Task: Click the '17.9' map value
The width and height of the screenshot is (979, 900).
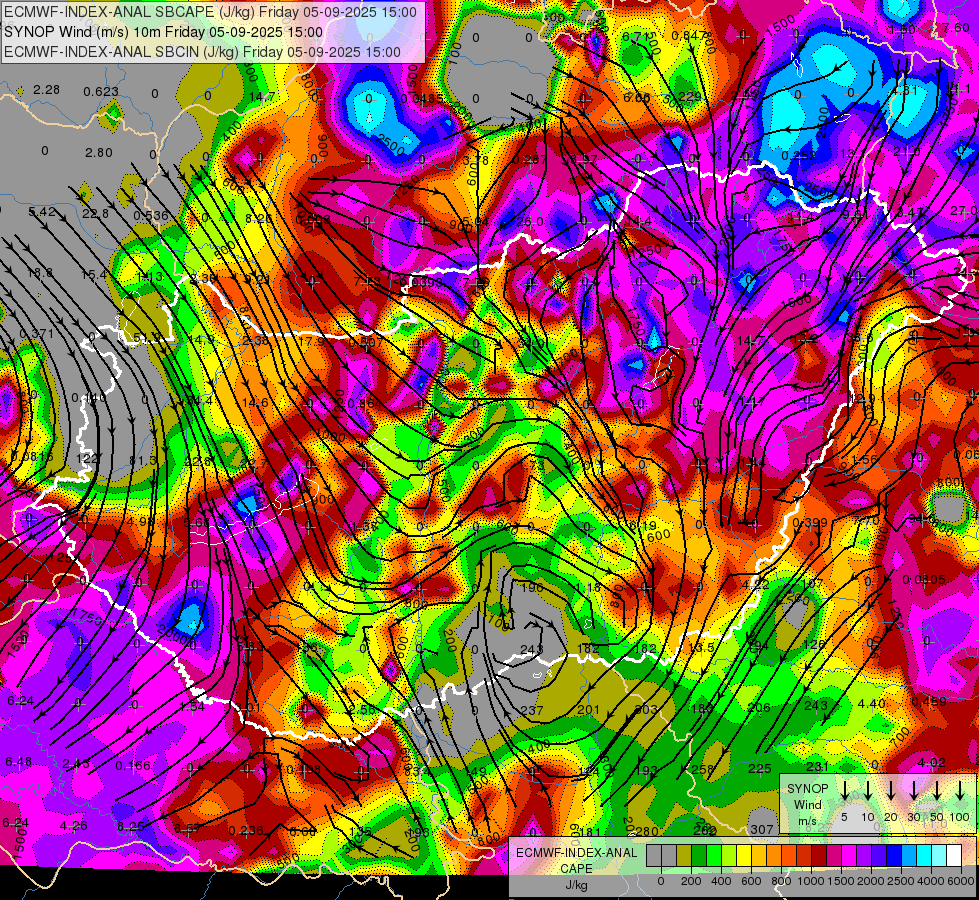Action: click(312, 342)
